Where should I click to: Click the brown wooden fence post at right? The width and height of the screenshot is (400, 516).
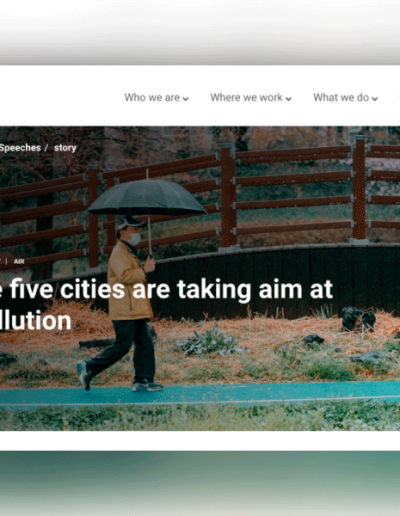point(359,189)
